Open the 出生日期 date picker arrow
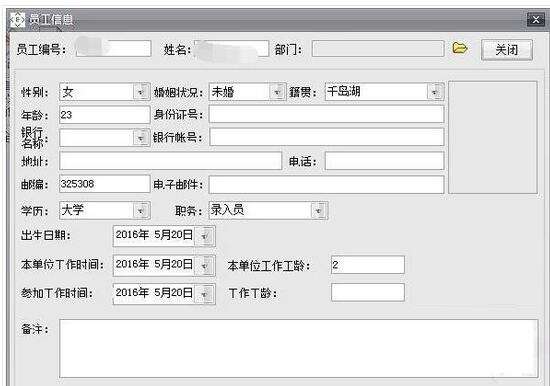550x386 pixels. (x=205, y=236)
